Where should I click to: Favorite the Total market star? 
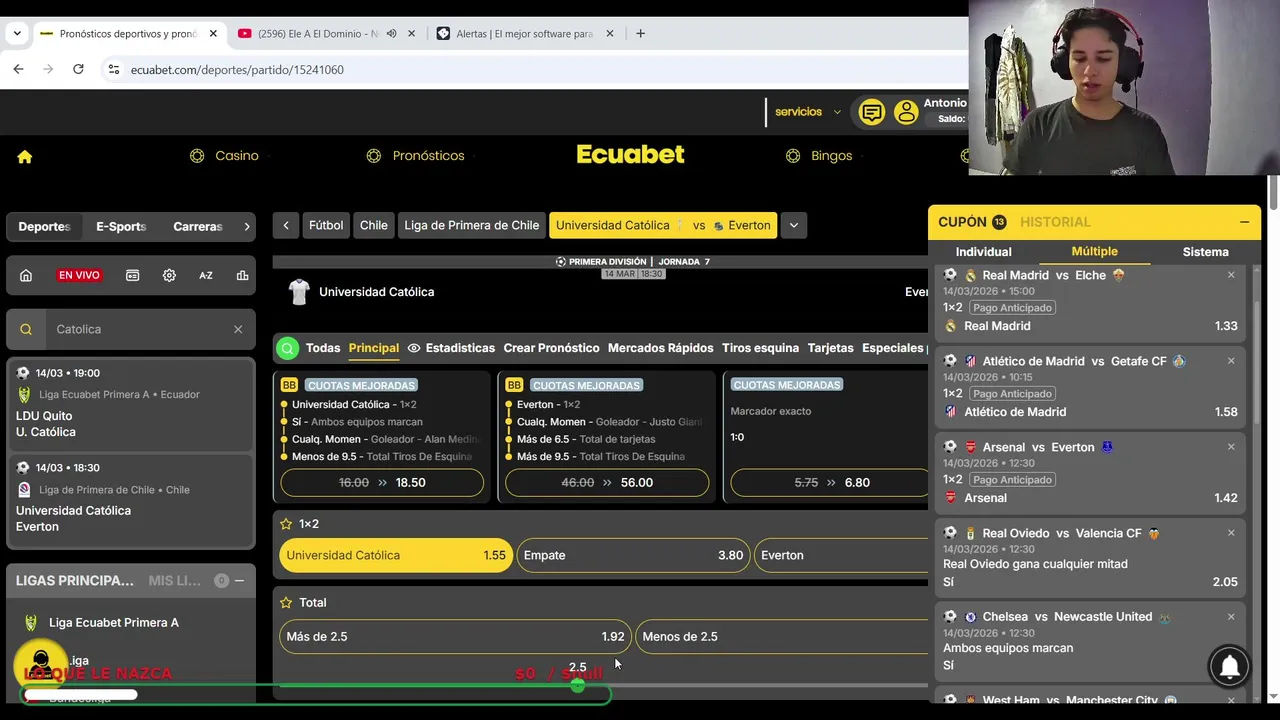pos(286,603)
